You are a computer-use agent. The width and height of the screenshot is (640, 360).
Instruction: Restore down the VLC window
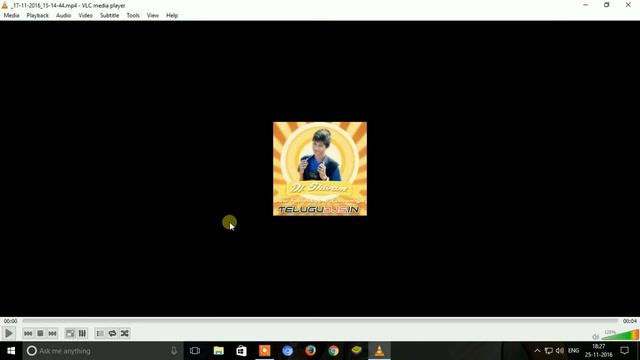point(607,5)
